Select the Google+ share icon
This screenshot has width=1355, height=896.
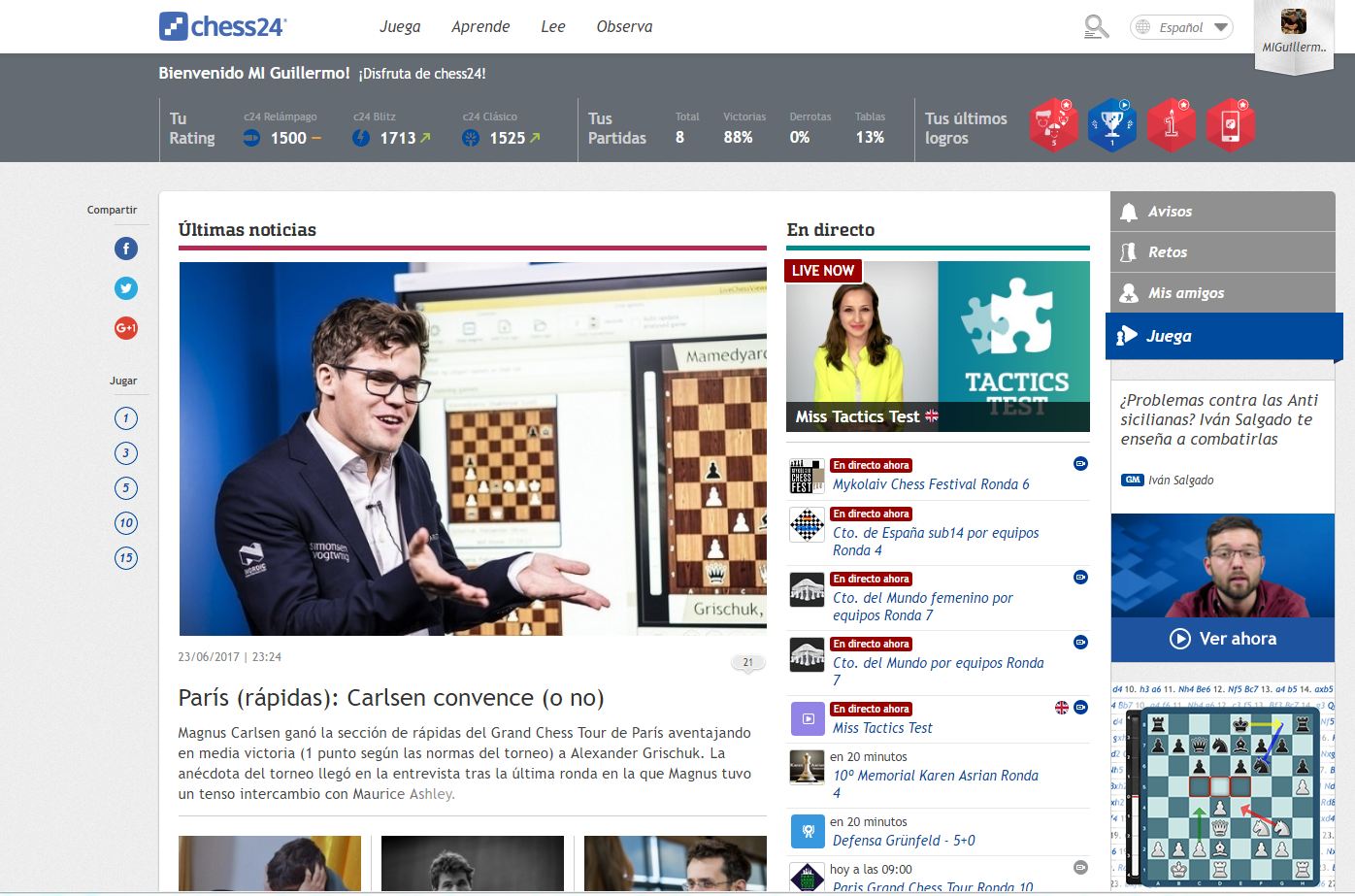125,328
